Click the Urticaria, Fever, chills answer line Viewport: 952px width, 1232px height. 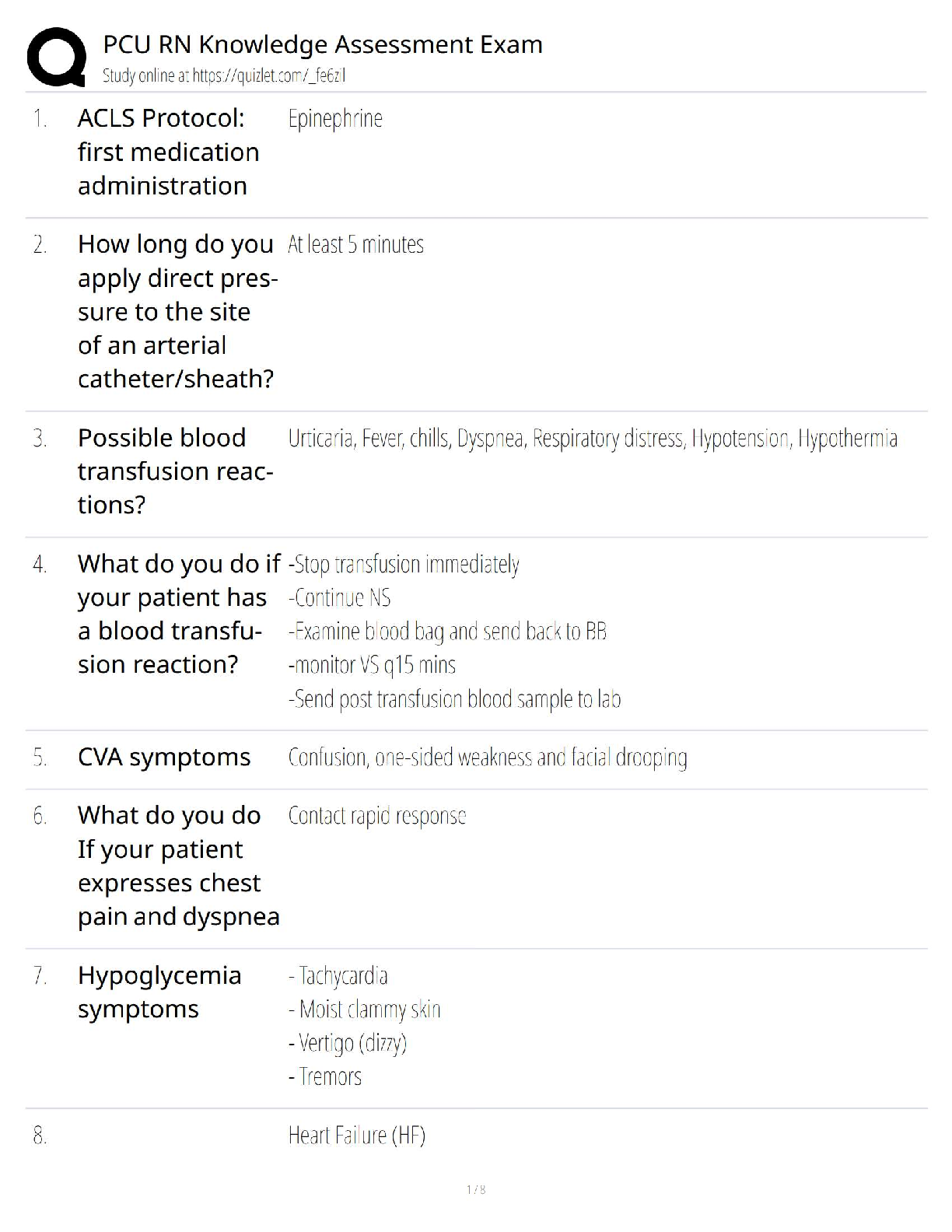pos(592,439)
